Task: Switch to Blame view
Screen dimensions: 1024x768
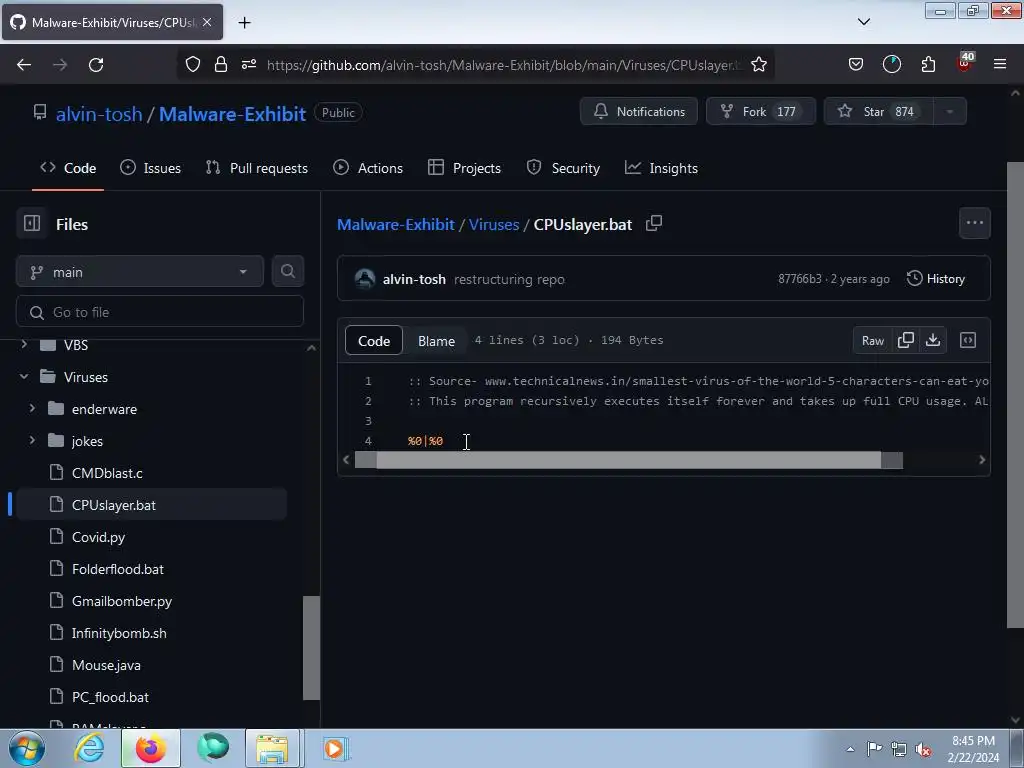Action: [x=436, y=341]
